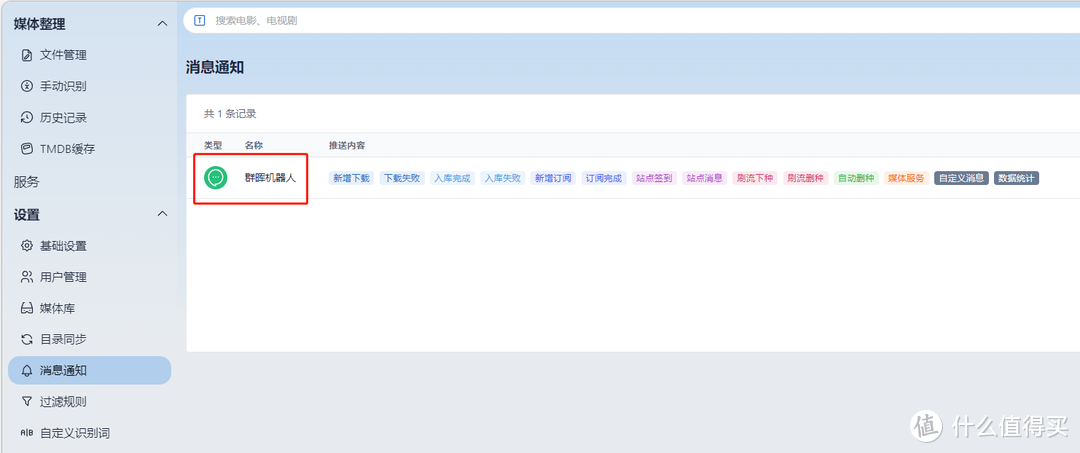Select 消息通知 menu item

coord(90,370)
